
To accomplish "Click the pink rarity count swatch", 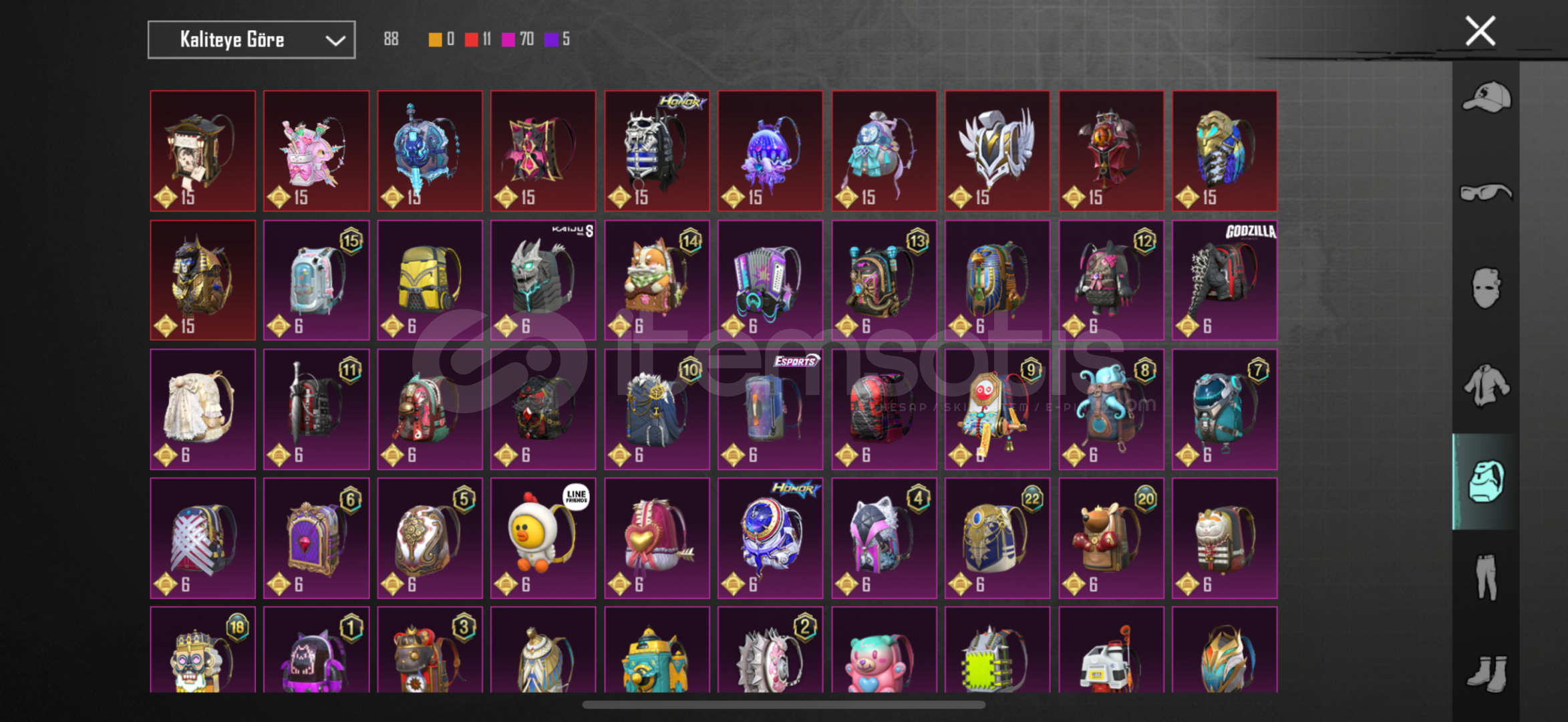I will pos(508,39).
